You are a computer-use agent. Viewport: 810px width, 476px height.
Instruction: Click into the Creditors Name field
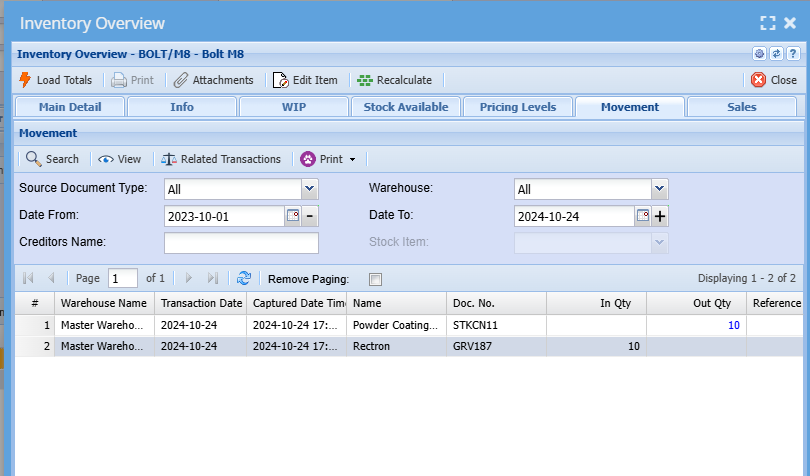(241, 243)
